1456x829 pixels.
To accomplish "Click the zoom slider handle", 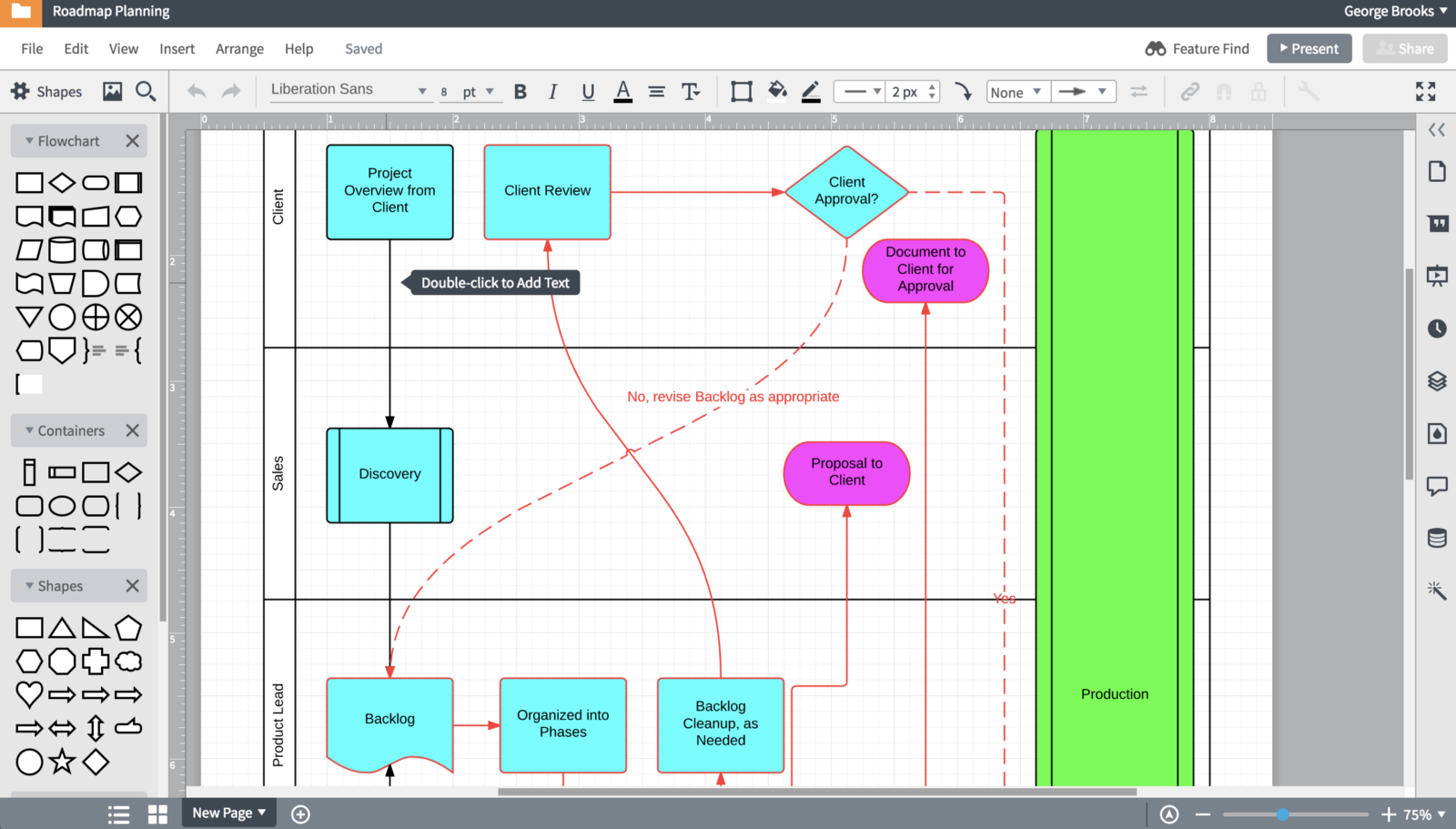I will 1282,814.
